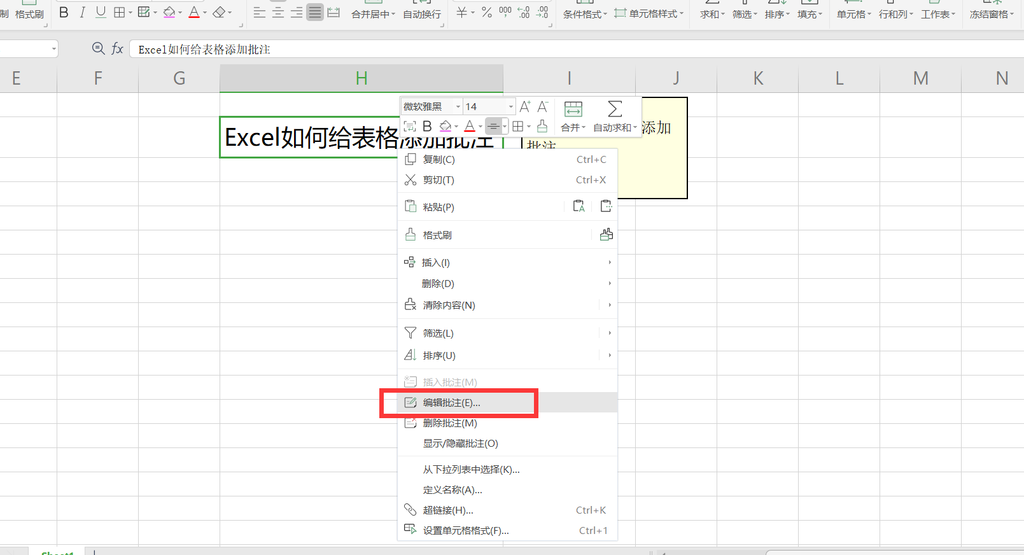The height and width of the screenshot is (555, 1024).
Task: Open 合并居中 dropdown in ribbon
Action: click(x=373, y=14)
